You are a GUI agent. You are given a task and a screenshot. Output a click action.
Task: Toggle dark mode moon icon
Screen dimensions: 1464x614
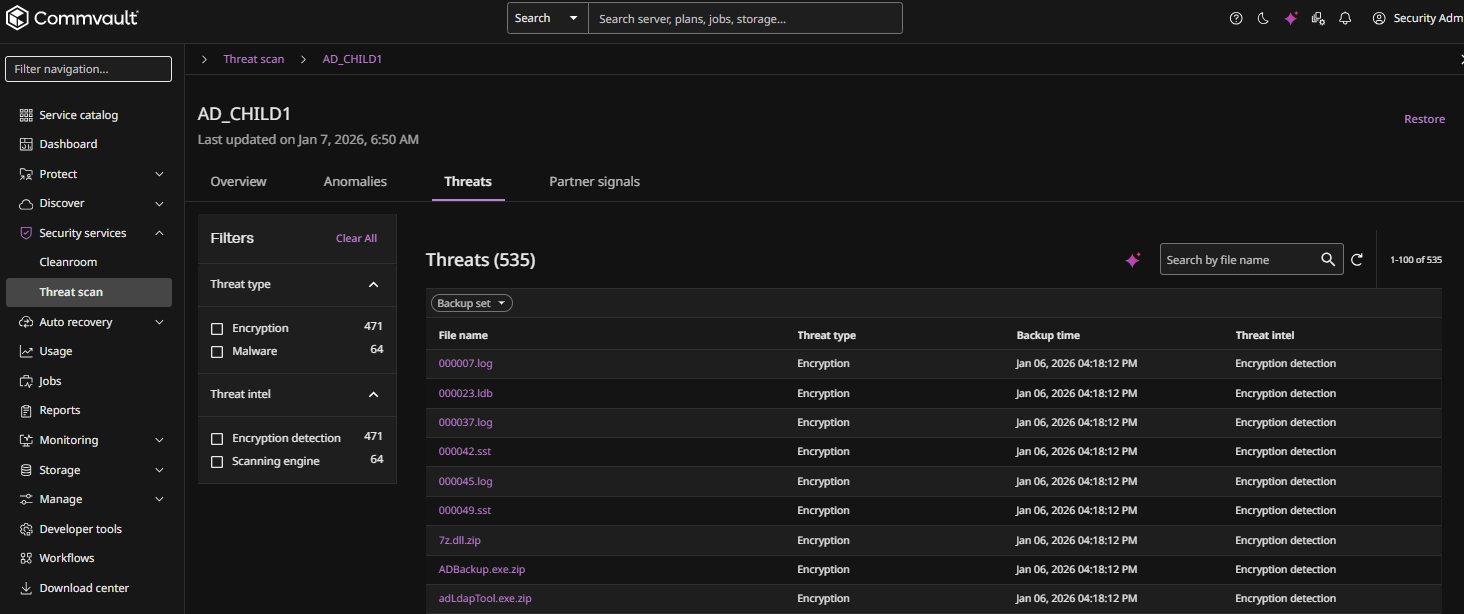[x=1263, y=18]
